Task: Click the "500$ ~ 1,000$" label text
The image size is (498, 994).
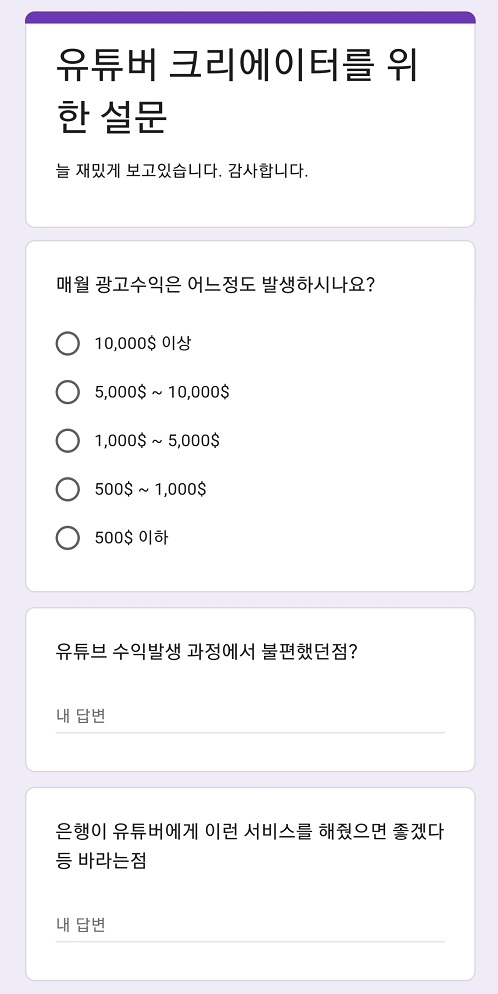Action: point(150,489)
